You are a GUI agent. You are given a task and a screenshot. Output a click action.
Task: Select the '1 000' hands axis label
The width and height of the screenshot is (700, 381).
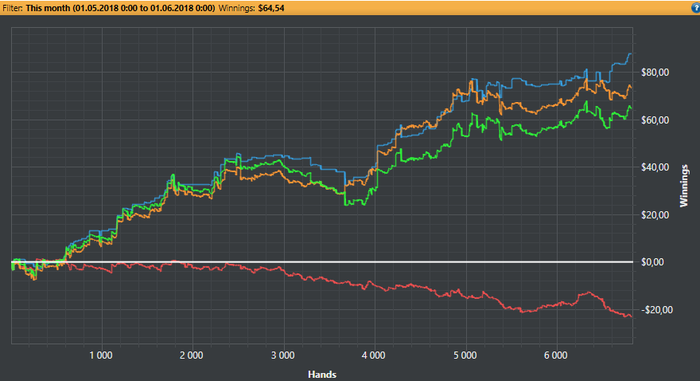pos(101,356)
